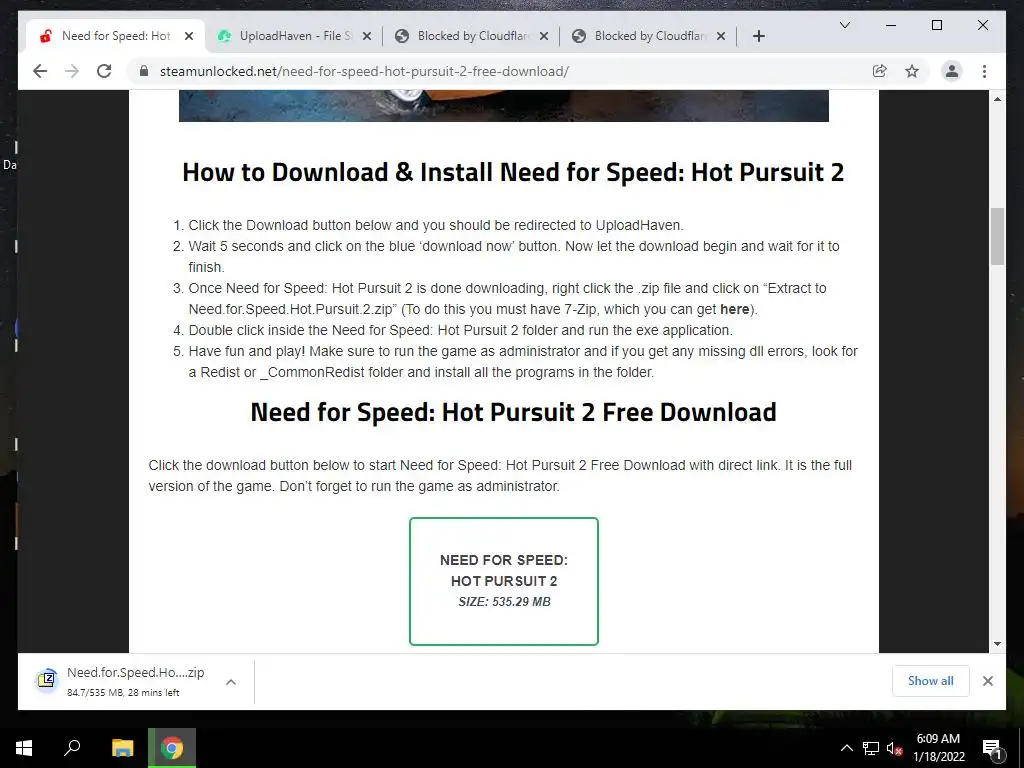Click the muted volume tray icon
Viewport: 1024px width, 768px height.
click(895, 748)
